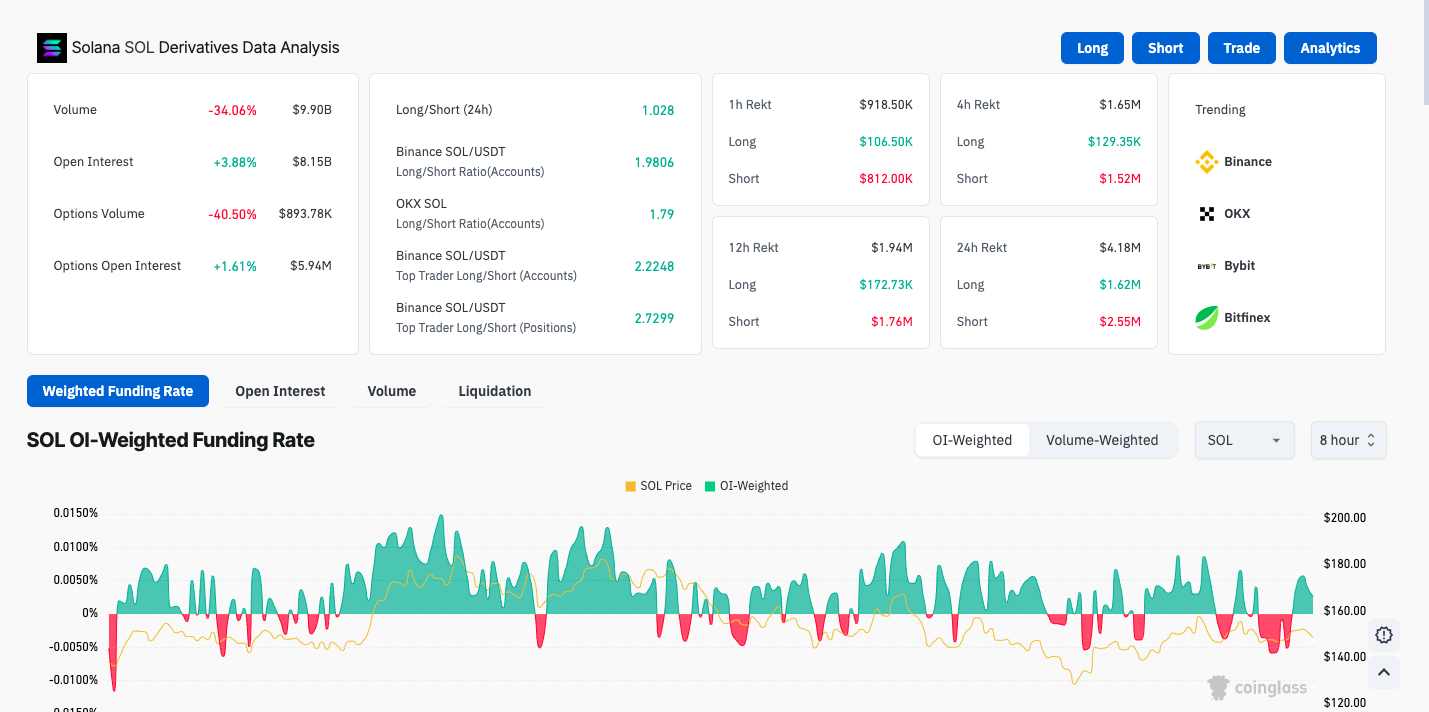This screenshot has width=1429, height=712.
Task: Click the Solana logo icon
Action: click(x=51, y=48)
